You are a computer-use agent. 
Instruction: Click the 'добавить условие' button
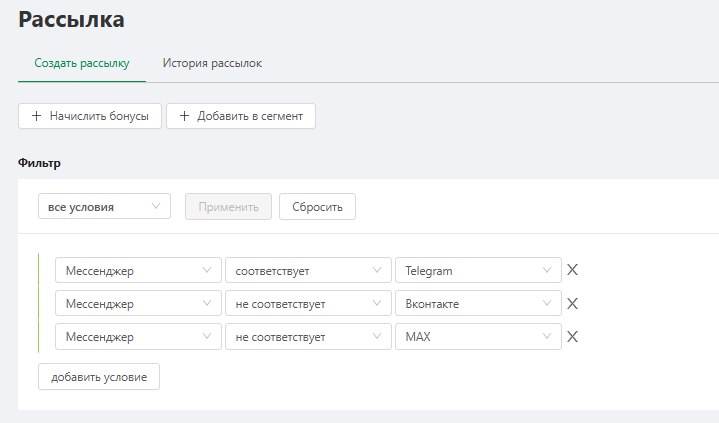(99, 377)
